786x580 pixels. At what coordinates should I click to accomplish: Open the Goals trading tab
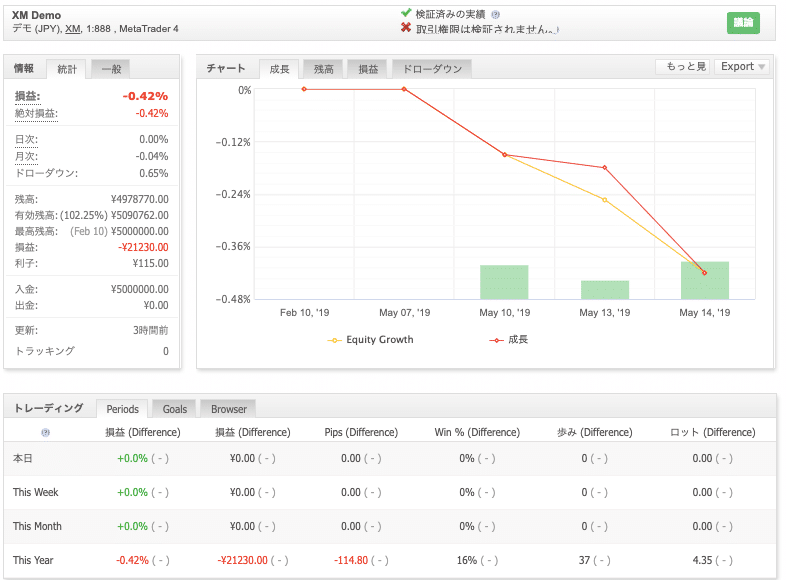pos(174,409)
